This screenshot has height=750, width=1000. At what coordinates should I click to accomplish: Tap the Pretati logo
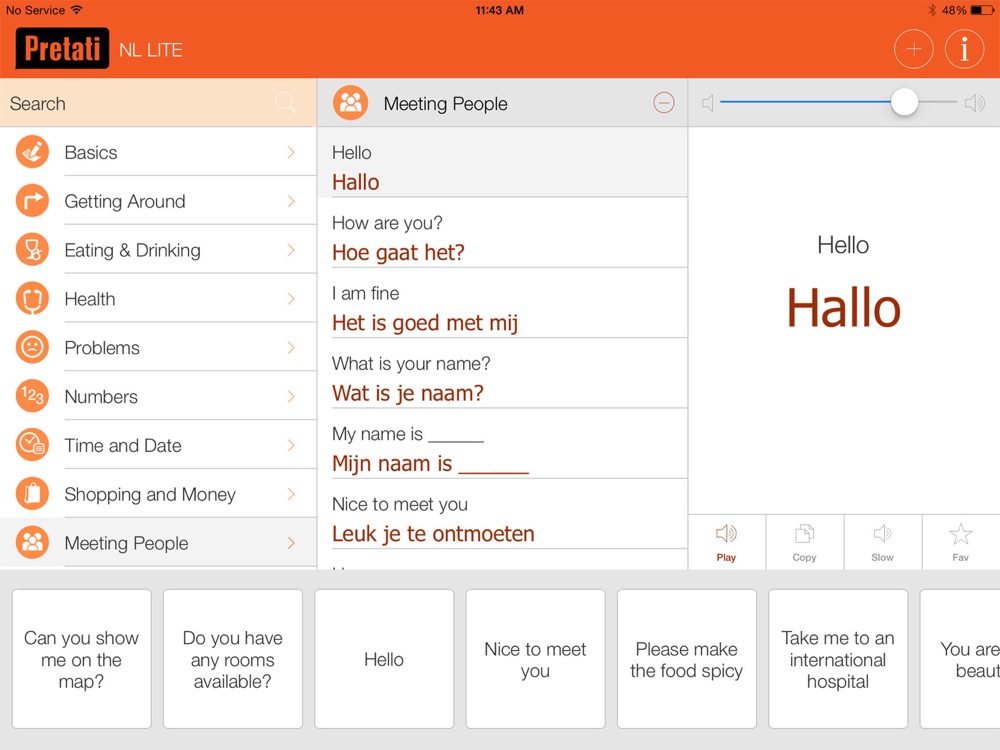(62, 48)
